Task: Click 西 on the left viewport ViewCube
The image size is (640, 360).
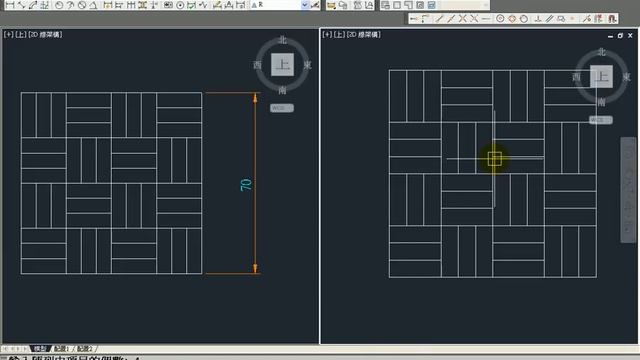Action: point(258,65)
